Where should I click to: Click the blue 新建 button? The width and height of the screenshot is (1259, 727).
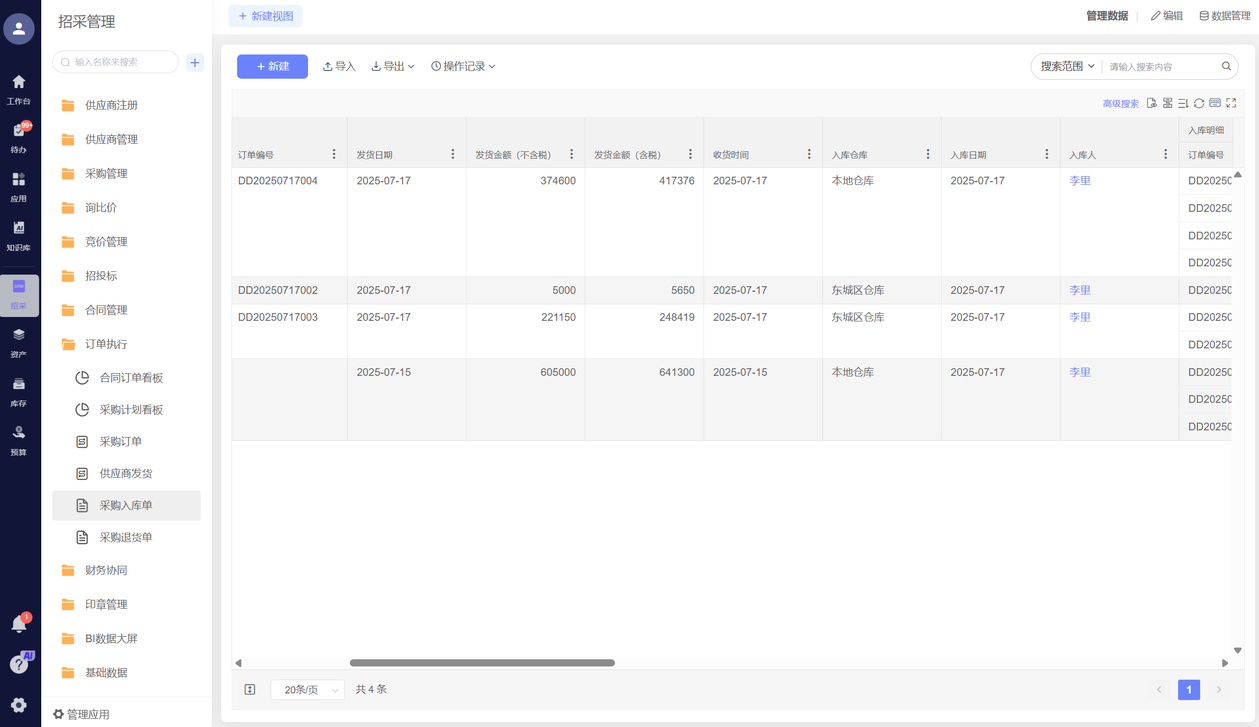point(272,67)
